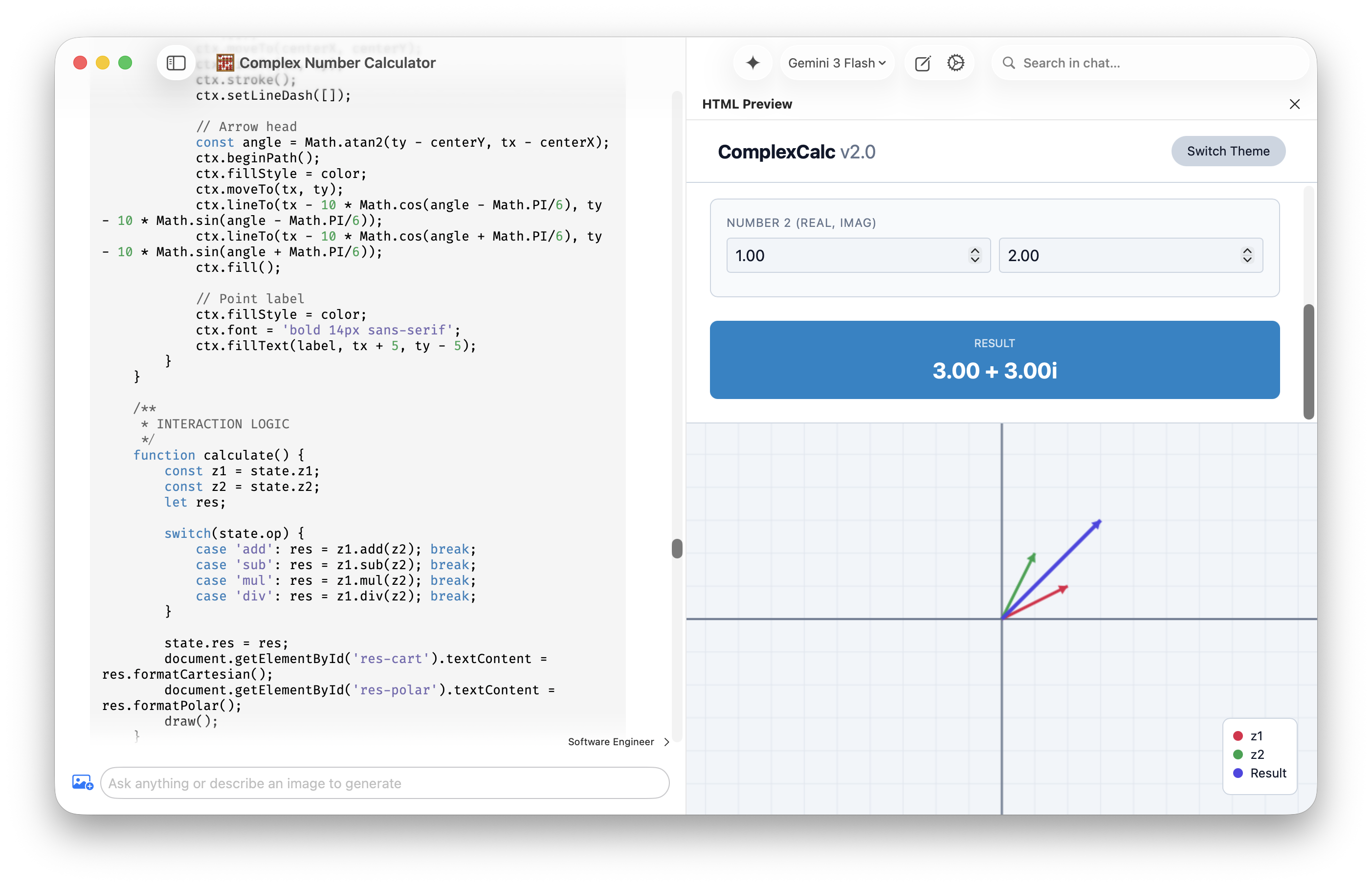The image size is (1372, 887).
Task: Expand the Software Engineer chevron
Action: 666,742
